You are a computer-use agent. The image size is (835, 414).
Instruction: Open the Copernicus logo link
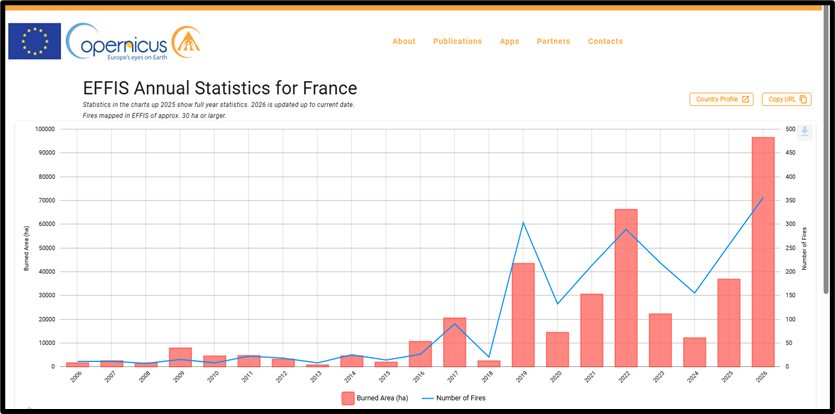click(x=116, y=42)
